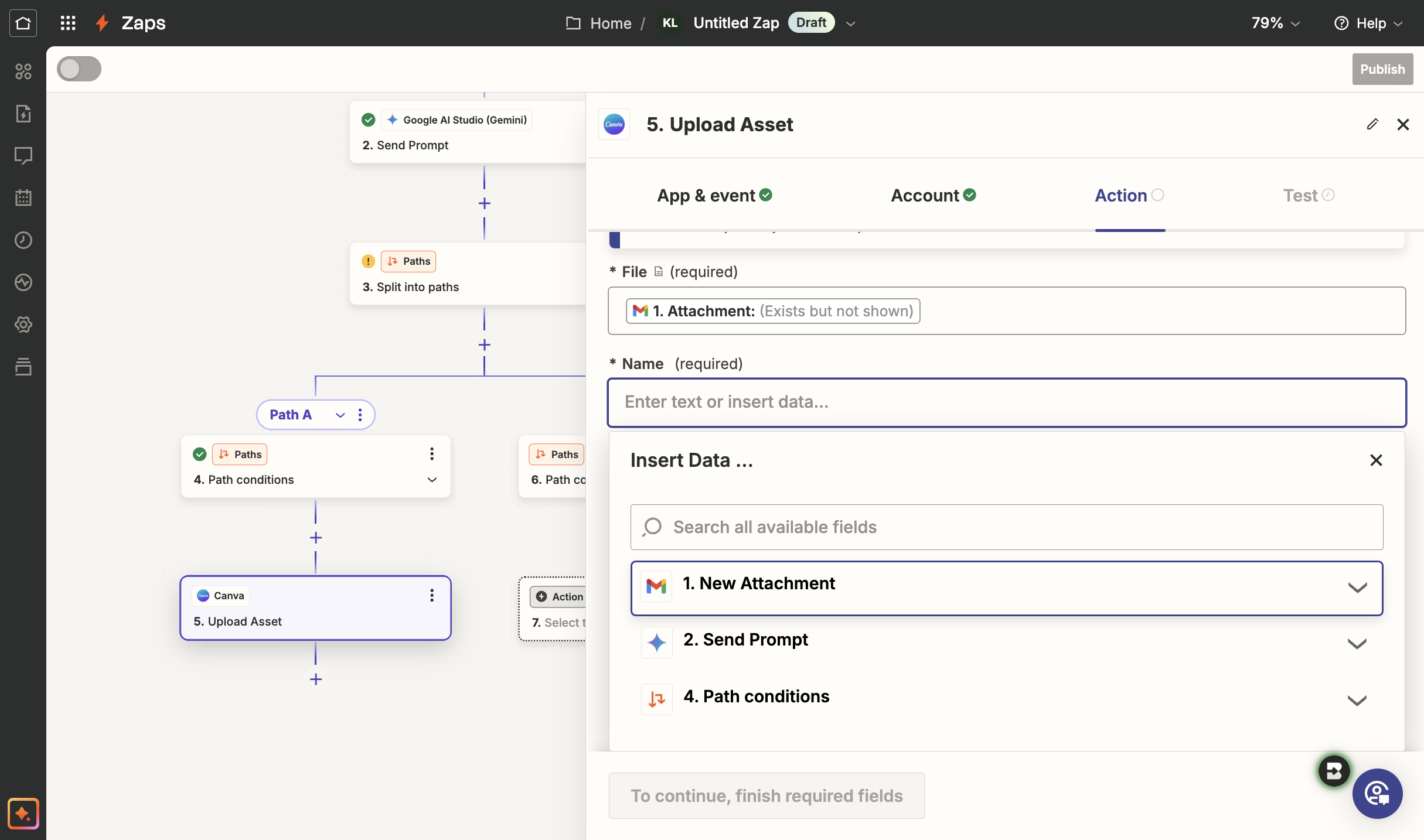Open Upload Asset step three-dot menu
Screen dimensions: 1424x840
432,596
